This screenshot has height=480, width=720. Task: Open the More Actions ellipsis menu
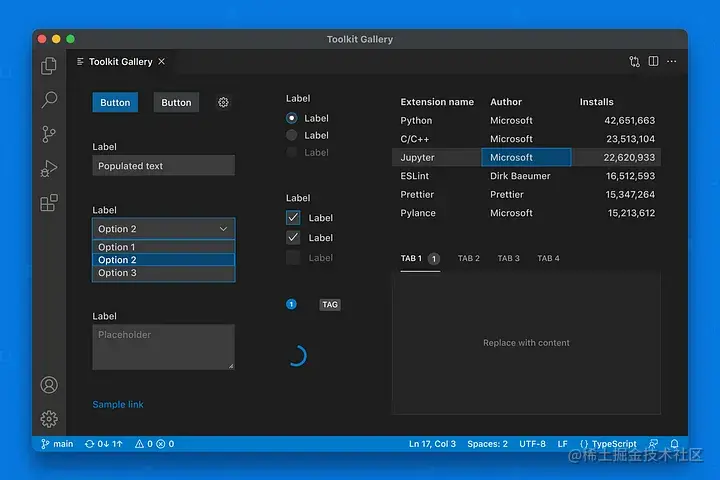(x=672, y=61)
